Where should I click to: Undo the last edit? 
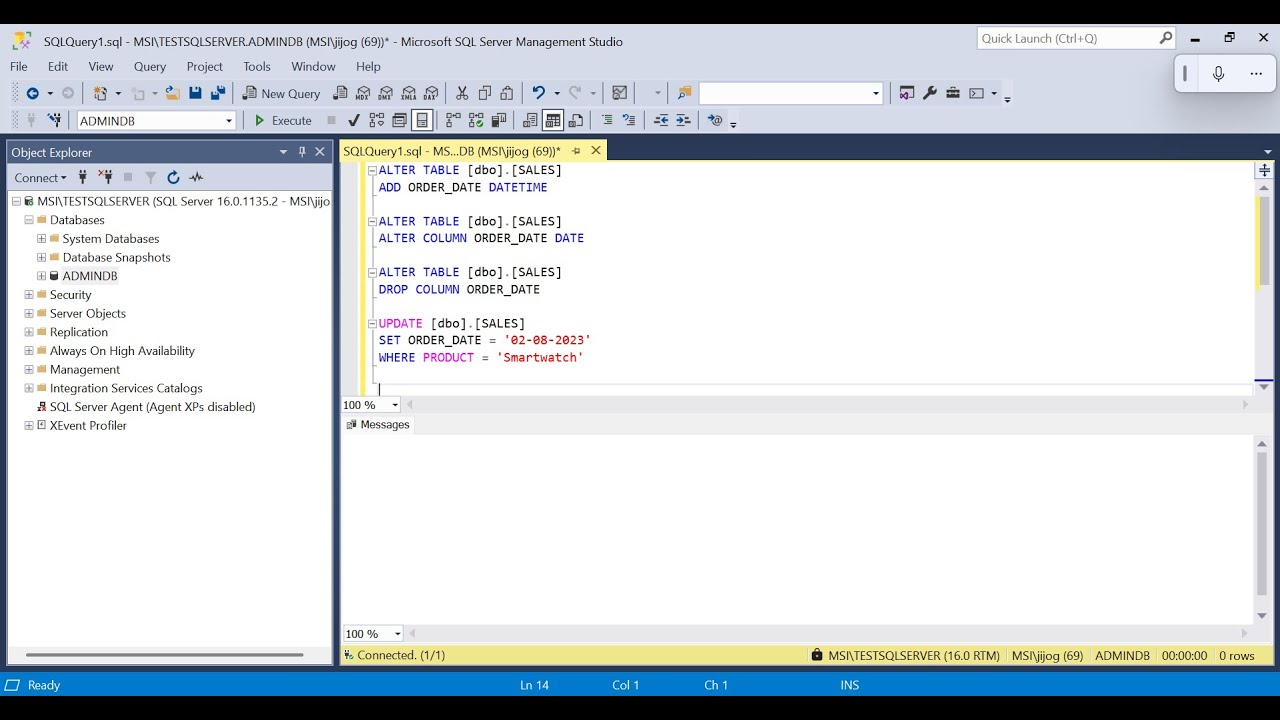538,93
